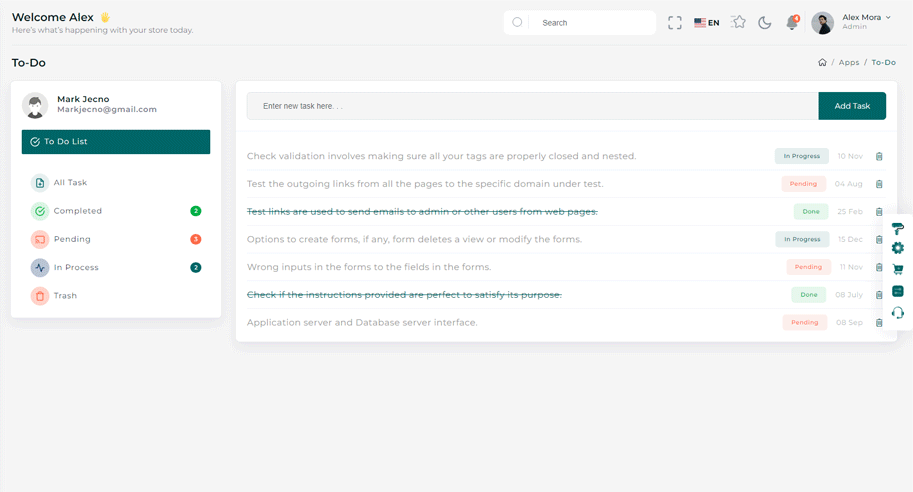The height and width of the screenshot is (492, 913).
Task: Click the shopping cart side icon
Action: 897,269
